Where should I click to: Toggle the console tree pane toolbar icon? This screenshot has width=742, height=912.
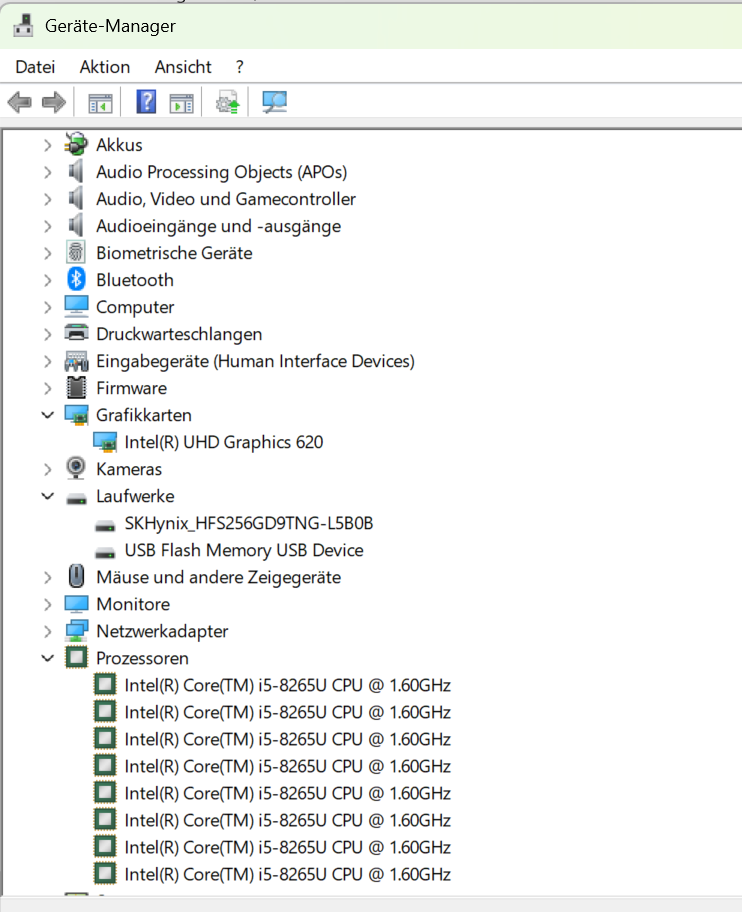tap(100, 103)
